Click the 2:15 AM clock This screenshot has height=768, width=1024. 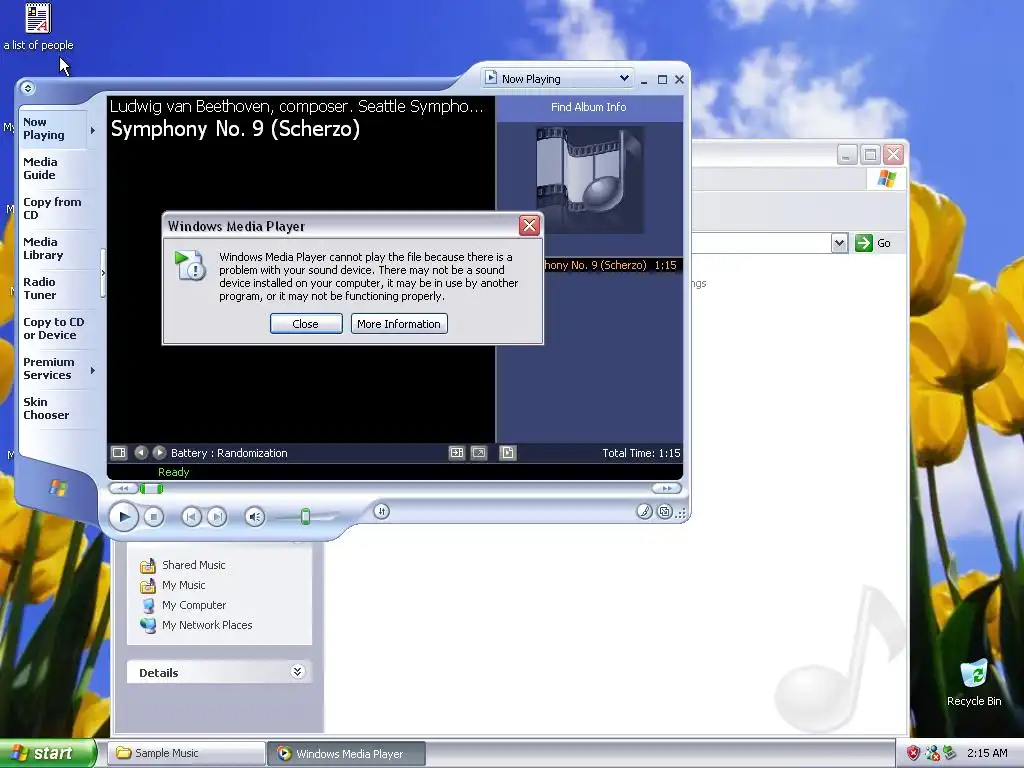point(987,754)
